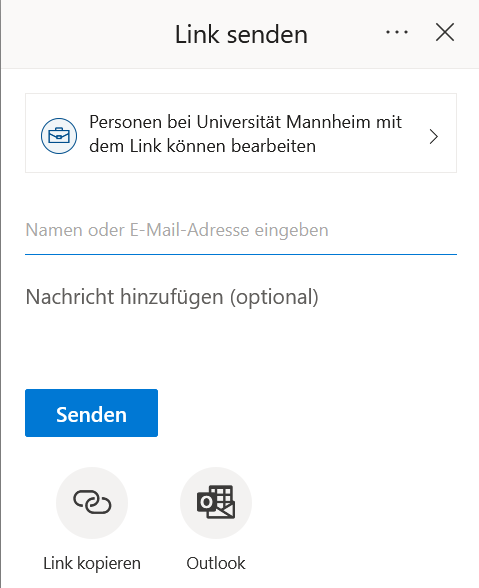Open the 'Personen bei Universität Mannheim' link settings
Image resolution: width=479 pixels, height=588 pixels.
[x=241, y=133]
